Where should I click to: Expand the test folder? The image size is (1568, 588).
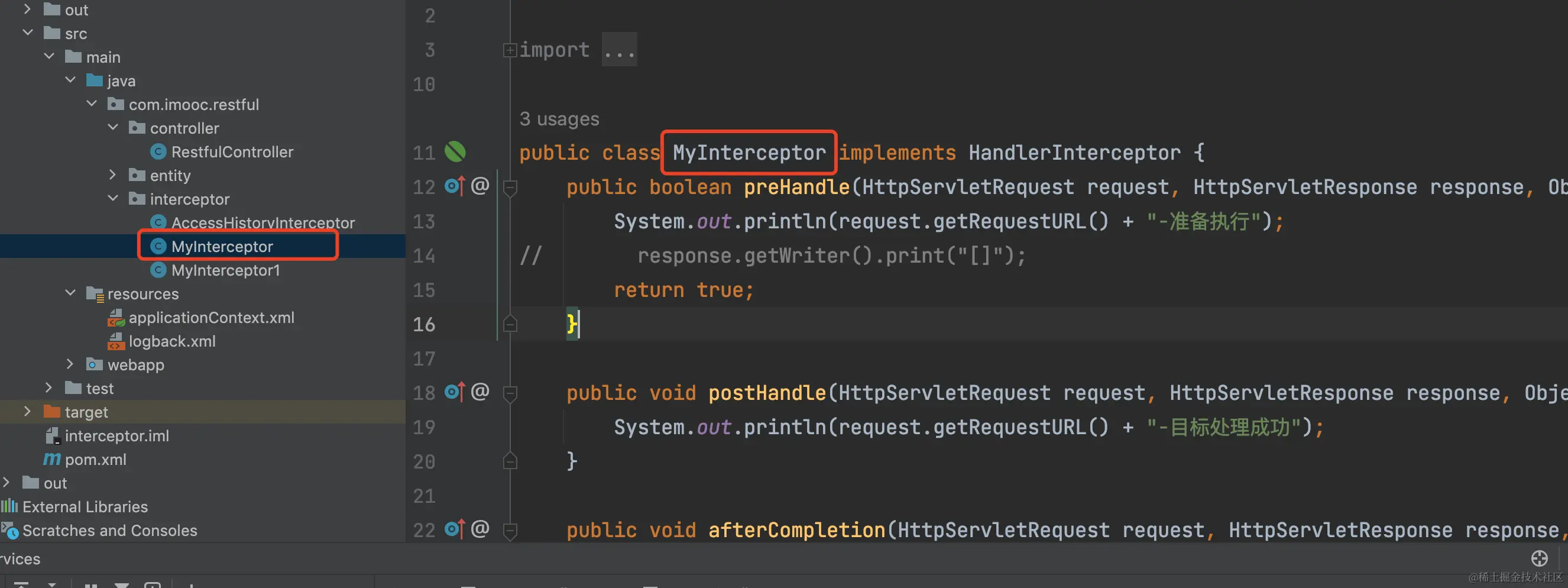pos(48,387)
